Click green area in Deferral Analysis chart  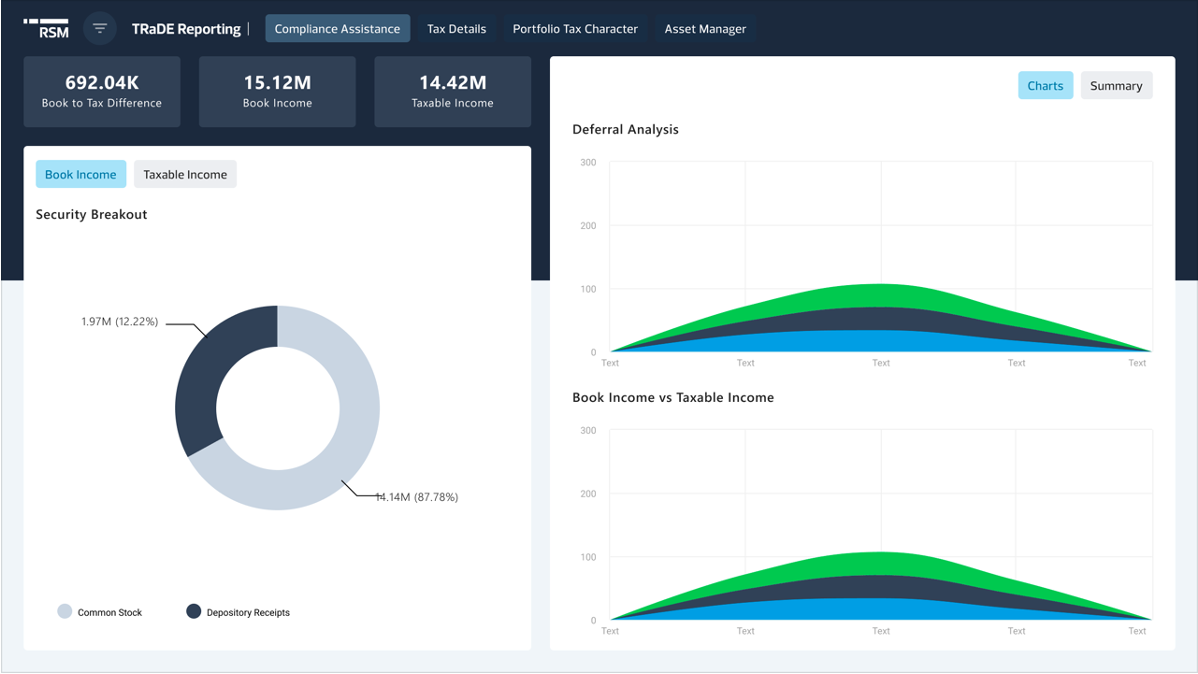point(880,295)
